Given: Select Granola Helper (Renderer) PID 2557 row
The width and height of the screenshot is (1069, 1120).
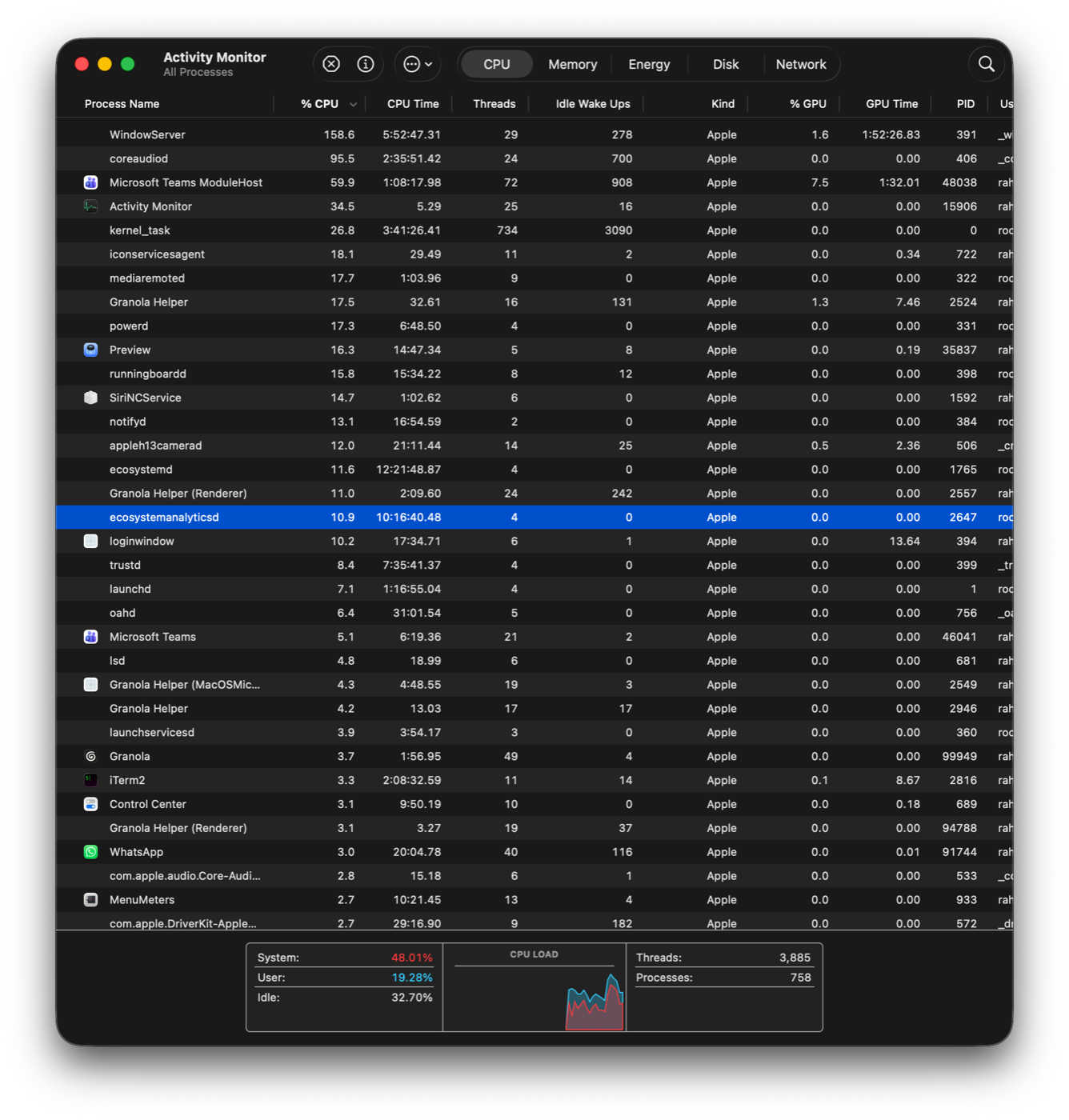Looking at the screenshot, I should tap(534, 494).
